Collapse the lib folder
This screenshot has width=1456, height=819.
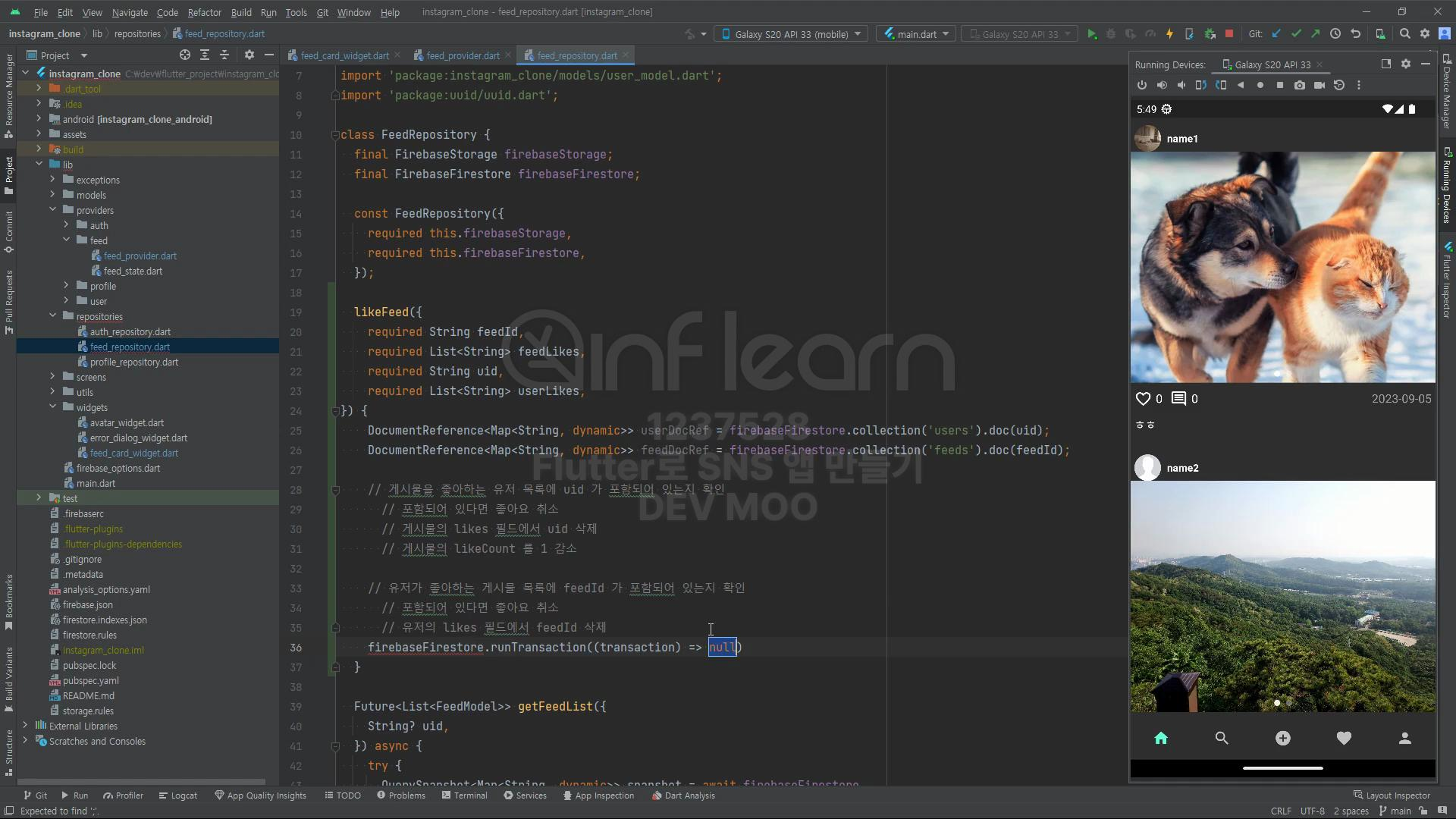(39, 165)
